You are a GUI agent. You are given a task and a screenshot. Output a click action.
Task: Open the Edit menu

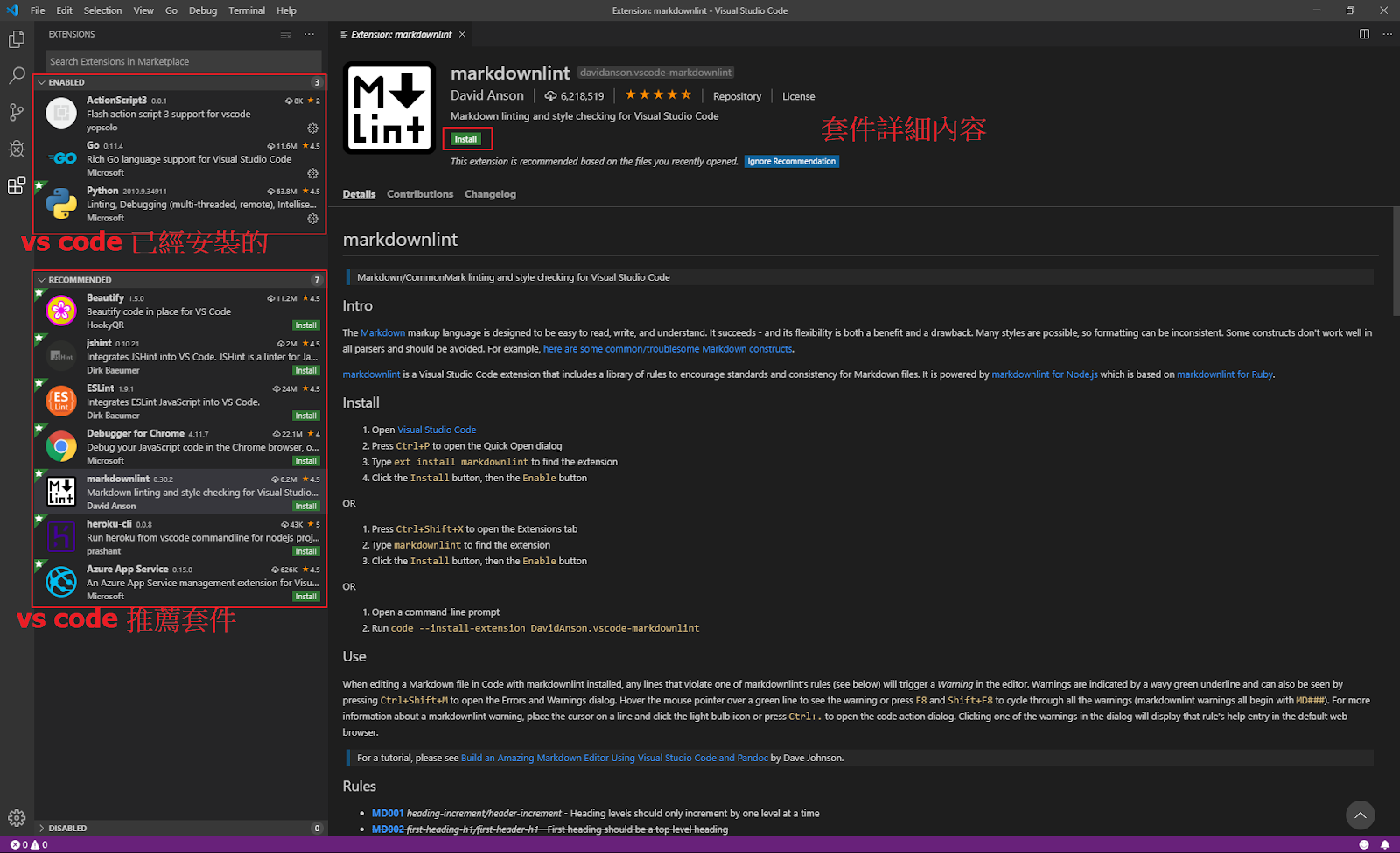(x=65, y=10)
